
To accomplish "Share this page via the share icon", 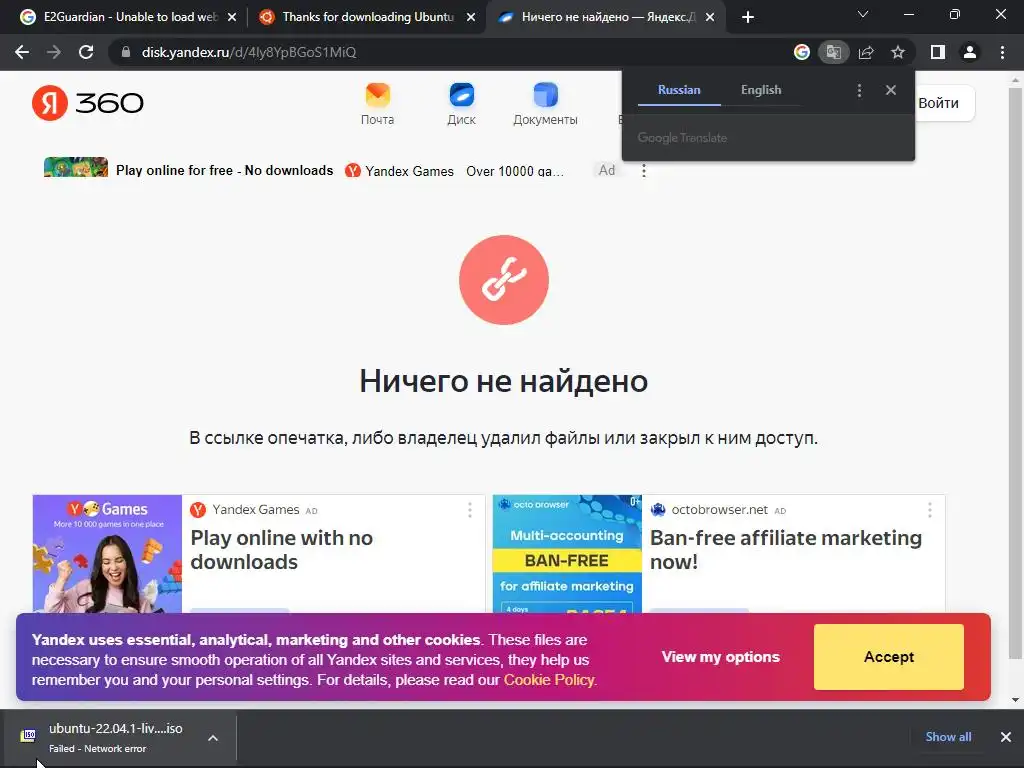I will [x=866, y=52].
